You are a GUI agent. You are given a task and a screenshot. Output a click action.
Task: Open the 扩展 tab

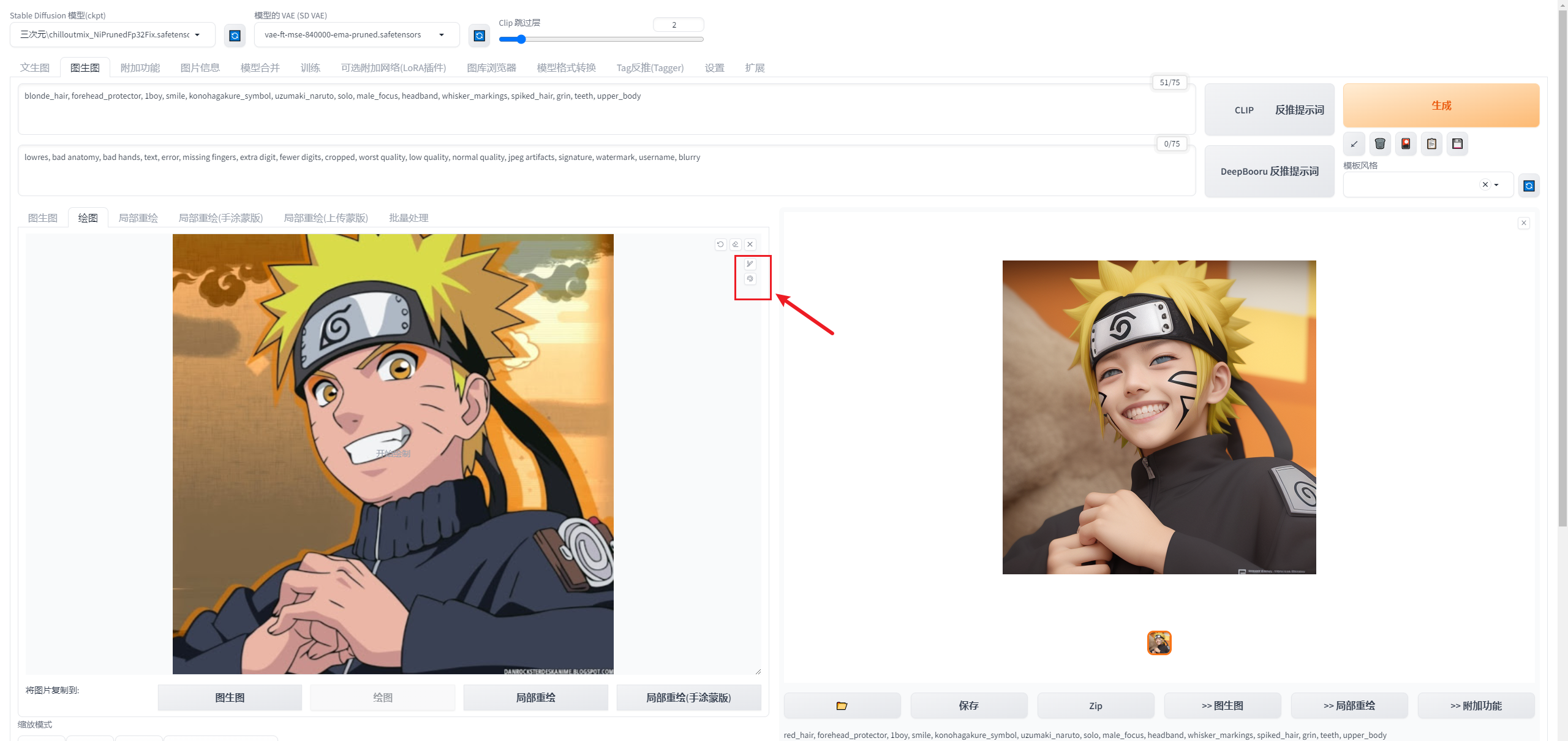pyautogui.click(x=755, y=67)
